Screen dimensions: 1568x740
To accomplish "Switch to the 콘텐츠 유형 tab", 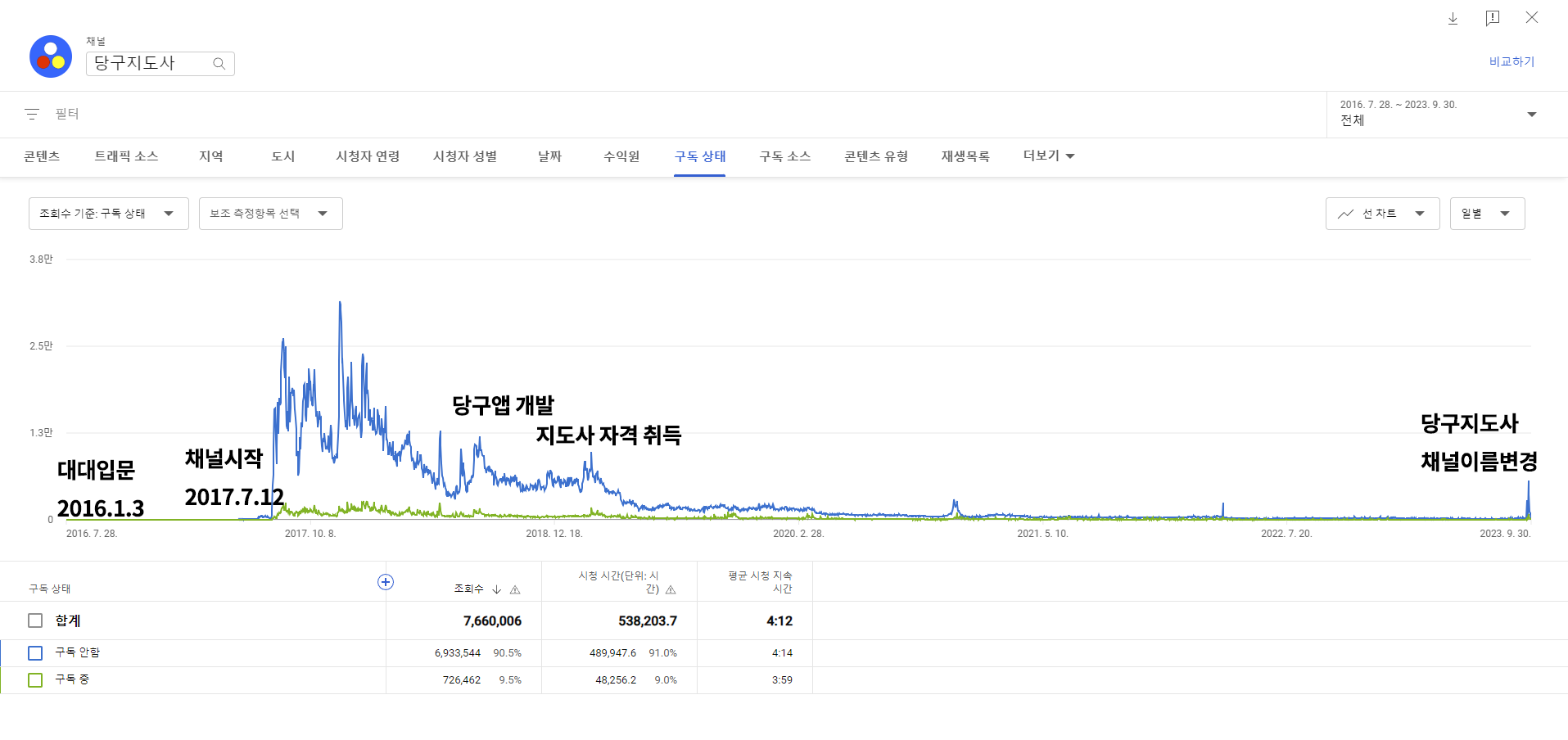I will (876, 156).
